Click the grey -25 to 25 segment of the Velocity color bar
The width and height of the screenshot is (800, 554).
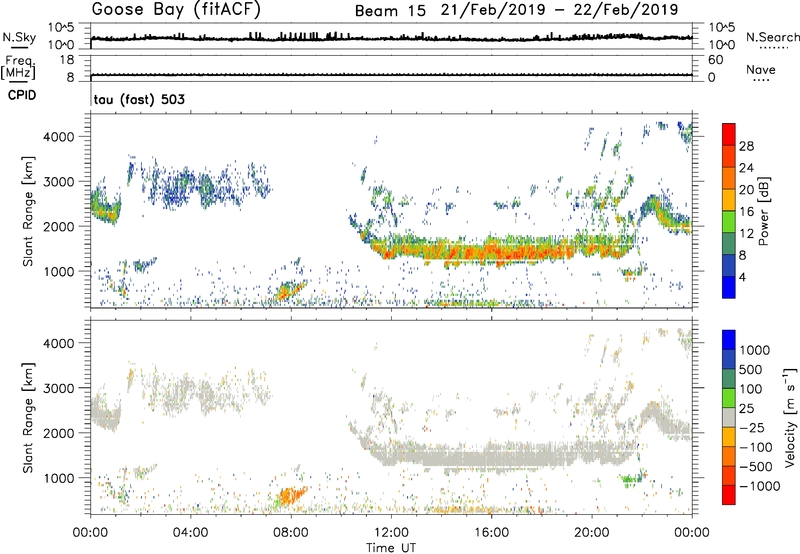pyautogui.click(x=729, y=418)
